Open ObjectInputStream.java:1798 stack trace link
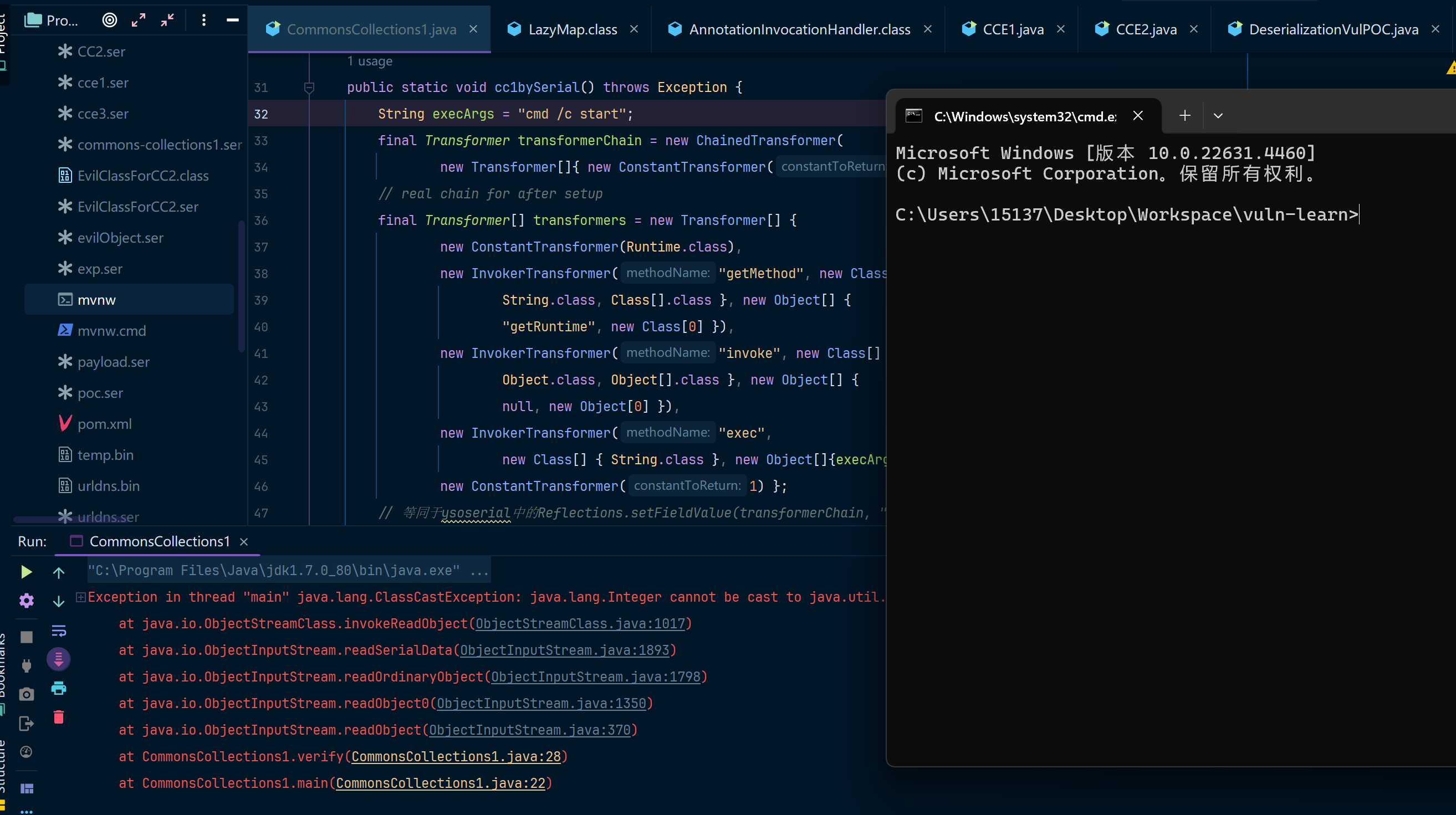Screen dimensions: 1456x815 click(x=596, y=676)
